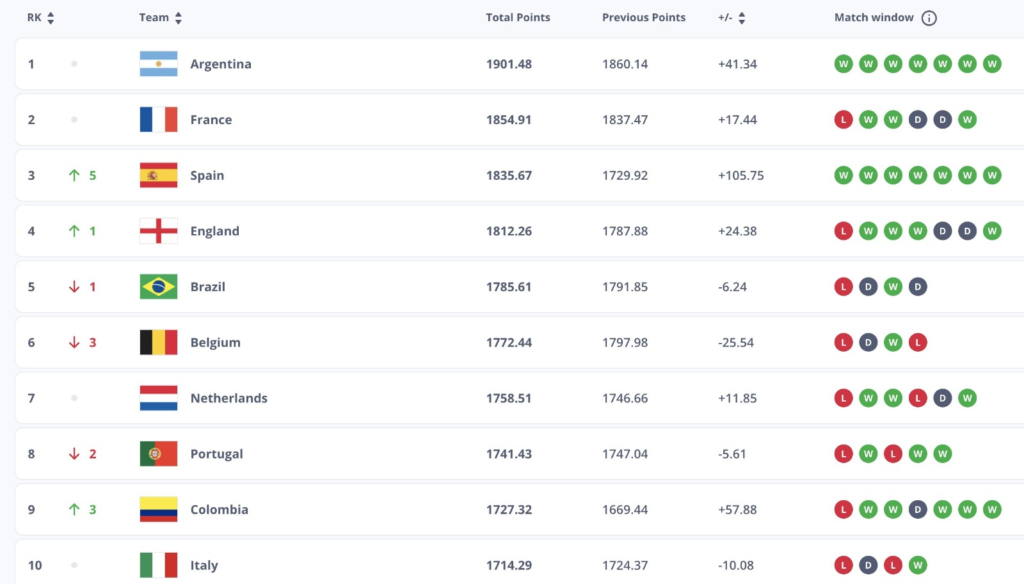Screen dimensions: 1024x584
Task: Sort table by Team column arrows
Action: [178, 18]
